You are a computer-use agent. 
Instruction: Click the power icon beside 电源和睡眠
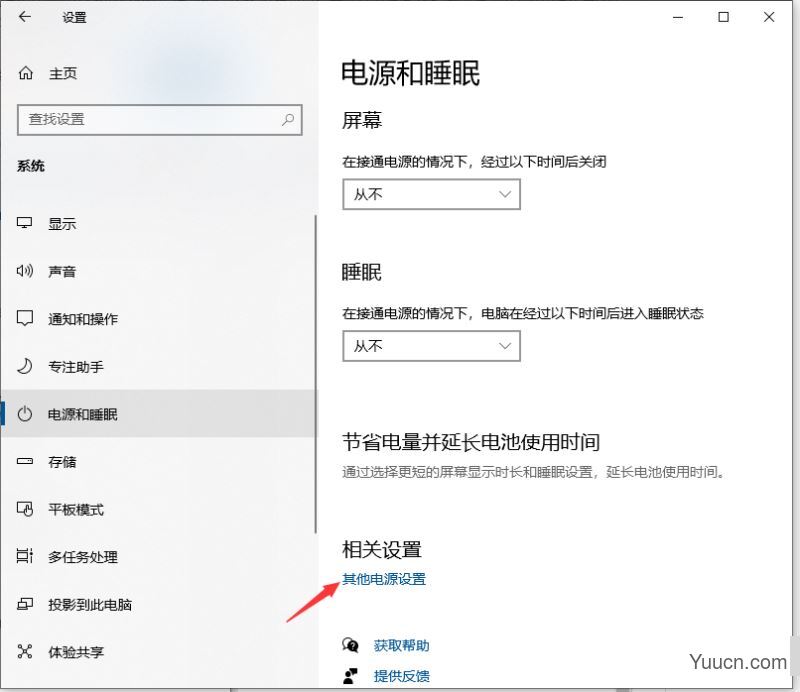point(24,414)
